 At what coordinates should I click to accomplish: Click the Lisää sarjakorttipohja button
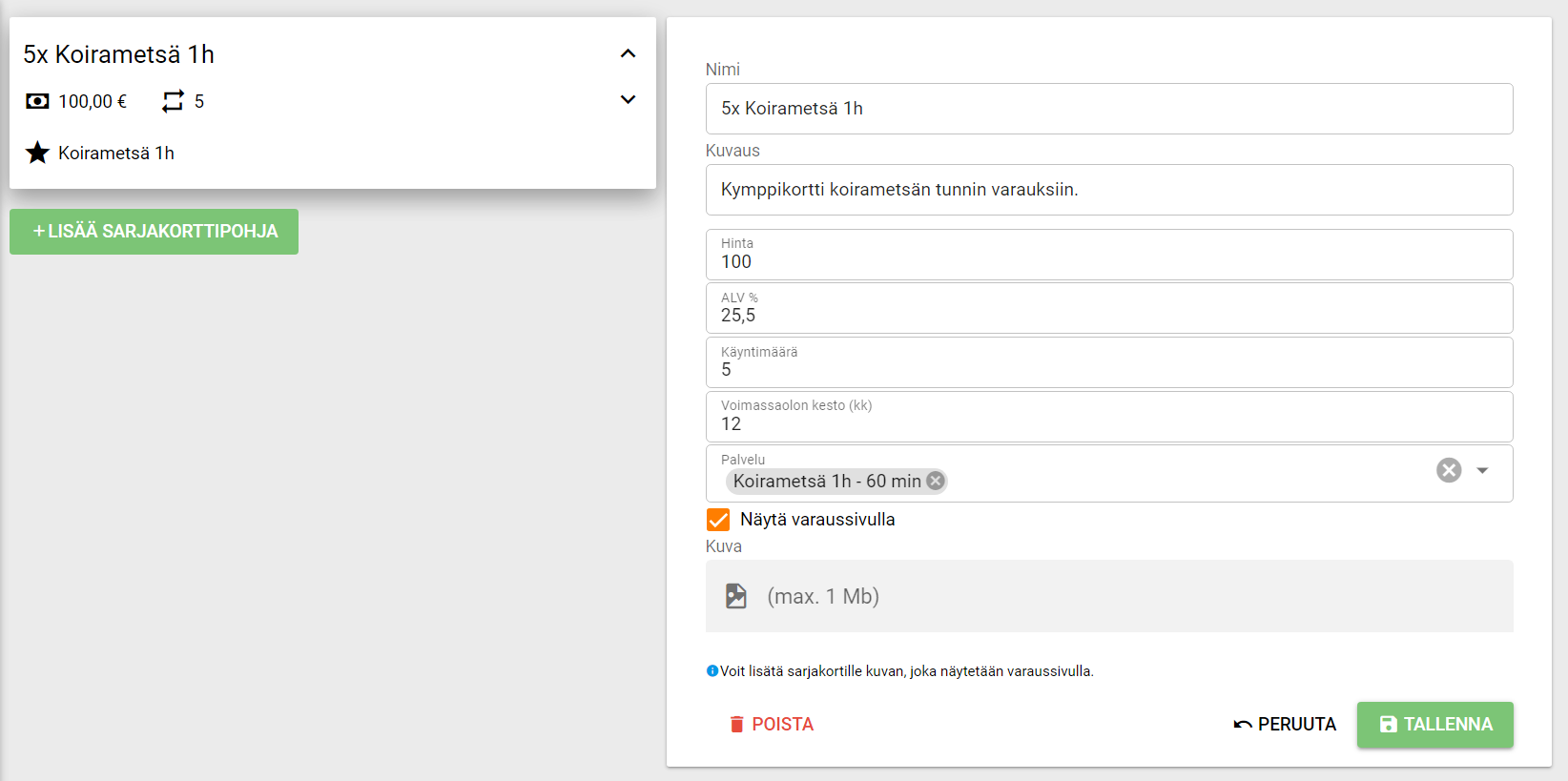tap(154, 232)
